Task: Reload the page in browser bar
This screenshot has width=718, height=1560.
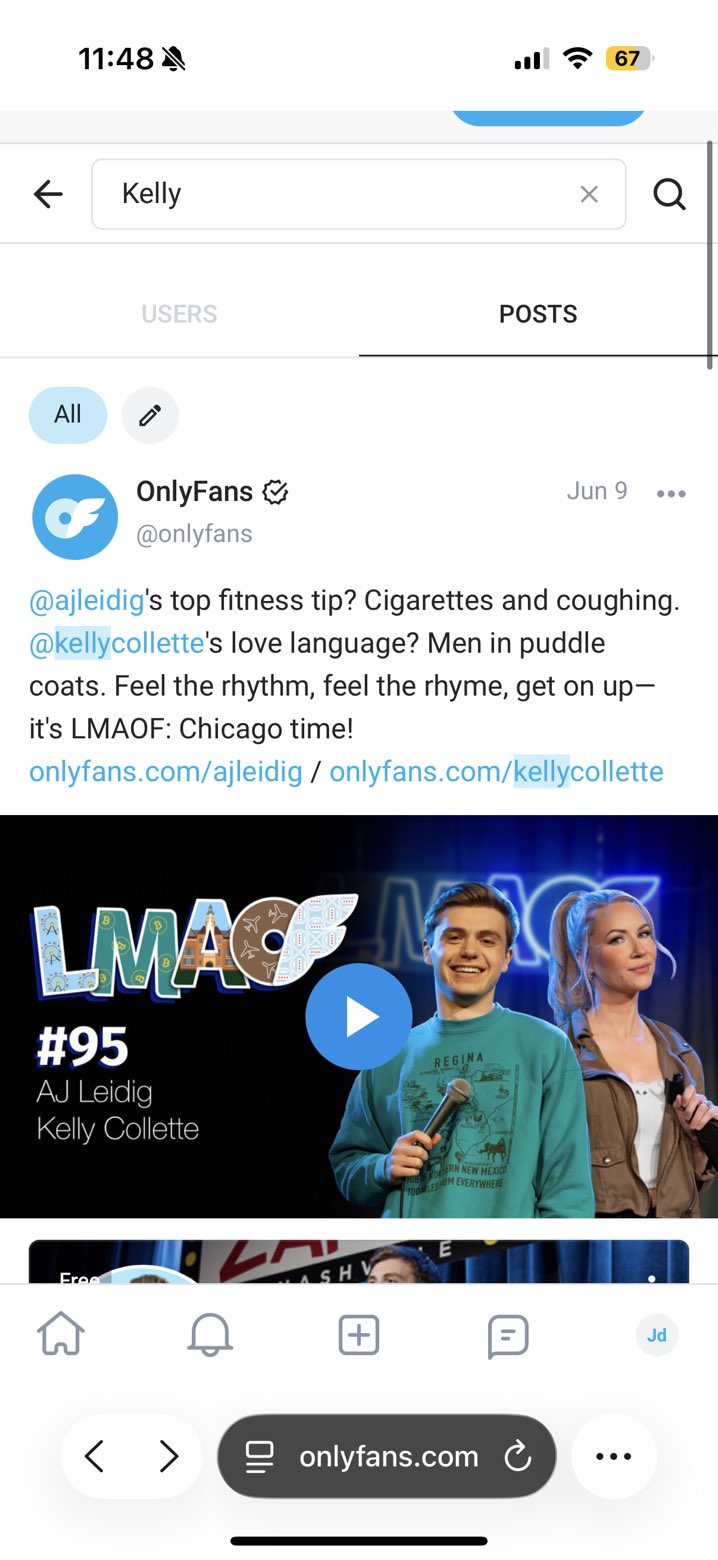Action: (517, 1457)
